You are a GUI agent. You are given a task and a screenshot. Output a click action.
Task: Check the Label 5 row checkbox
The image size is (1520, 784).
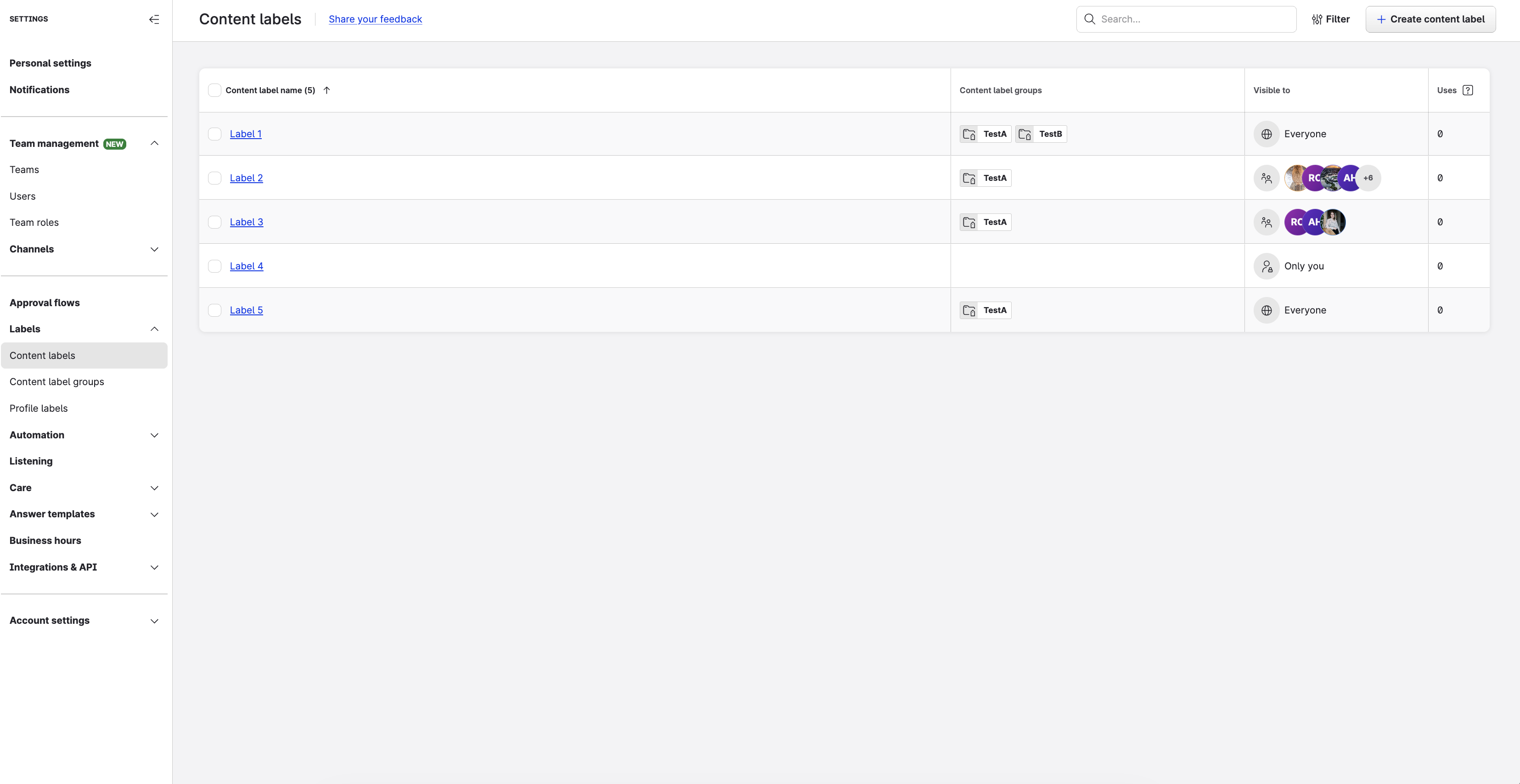click(215, 310)
